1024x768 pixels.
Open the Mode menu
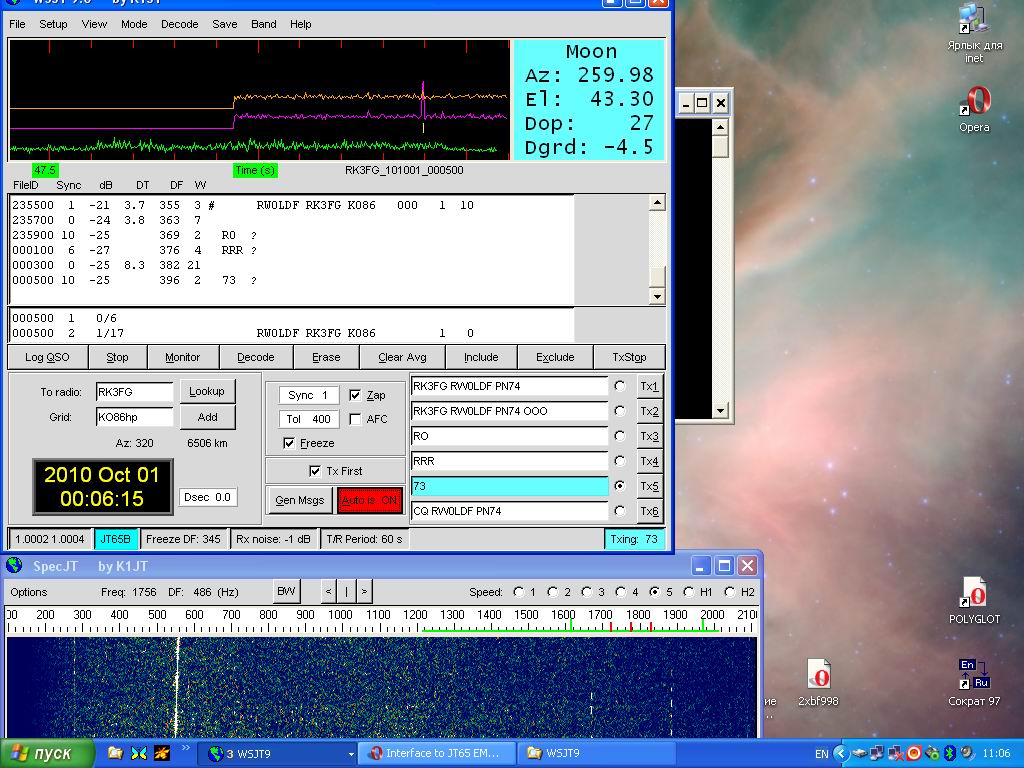[x=134, y=24]
